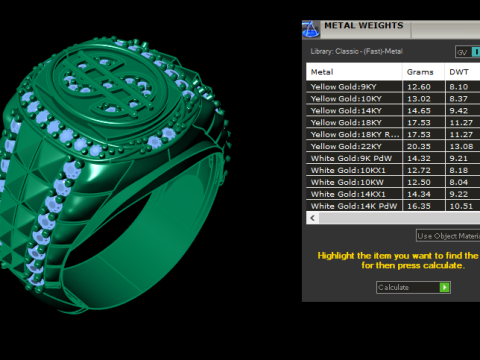Click the 13.08 DWT value
480x360 pixels.
pos(461,147)
